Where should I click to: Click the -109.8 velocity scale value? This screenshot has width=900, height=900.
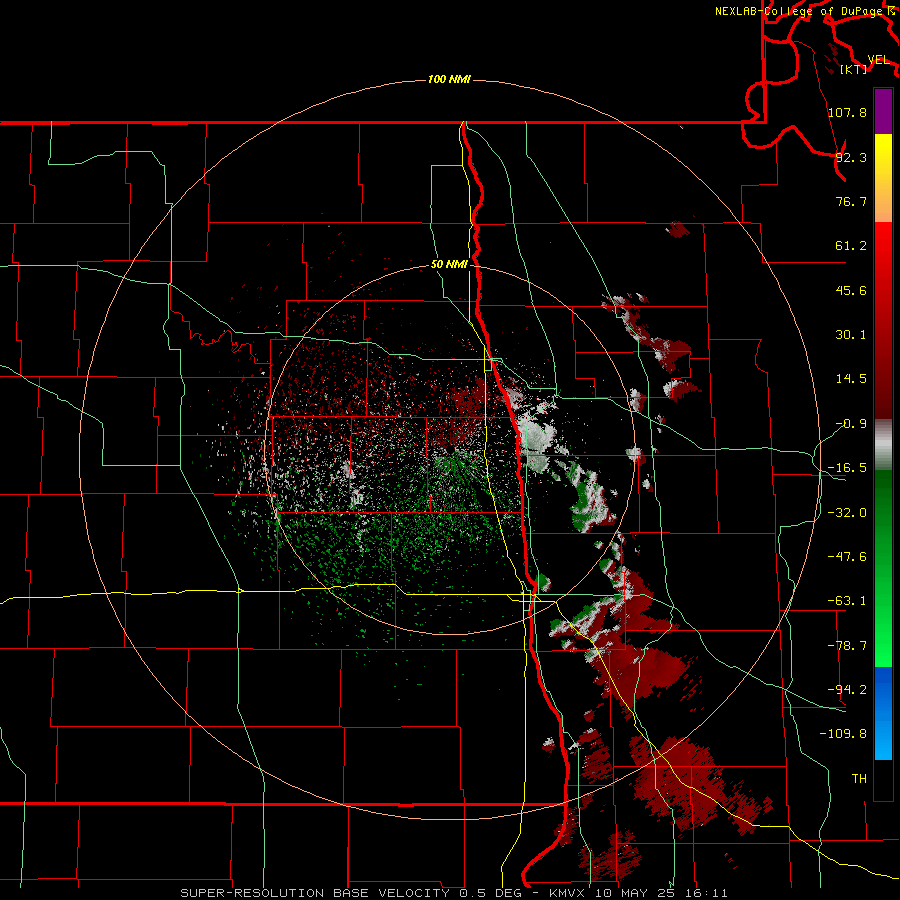point(843,734)
